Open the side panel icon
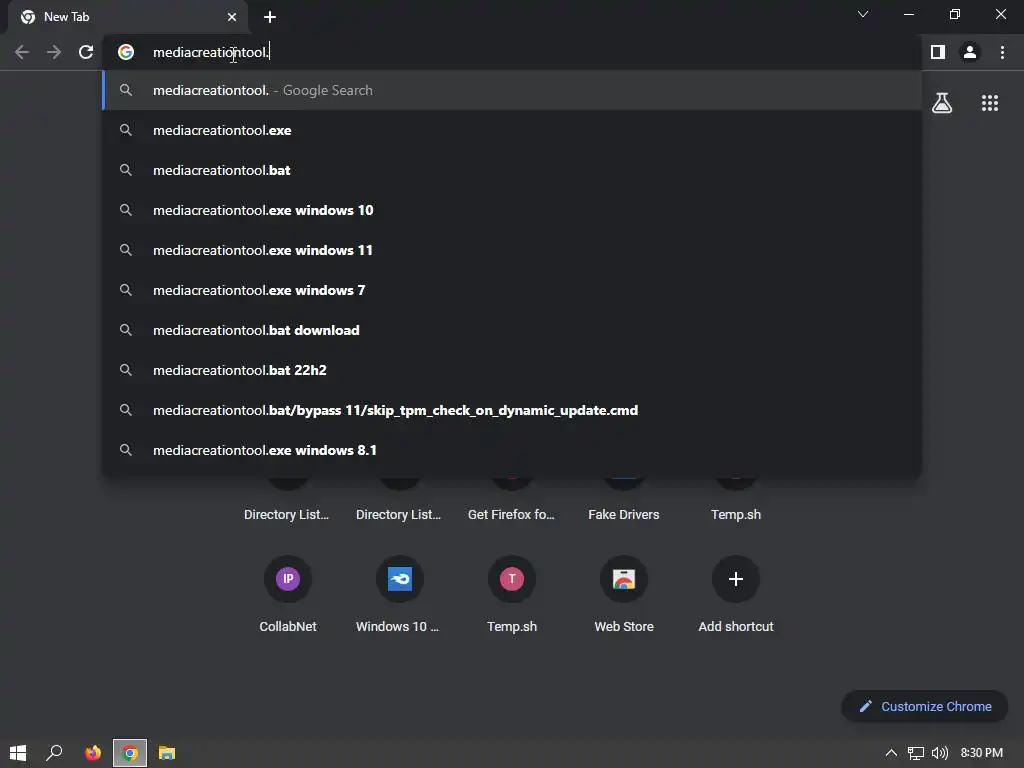The image size is (1024, 768). [938, 52]
